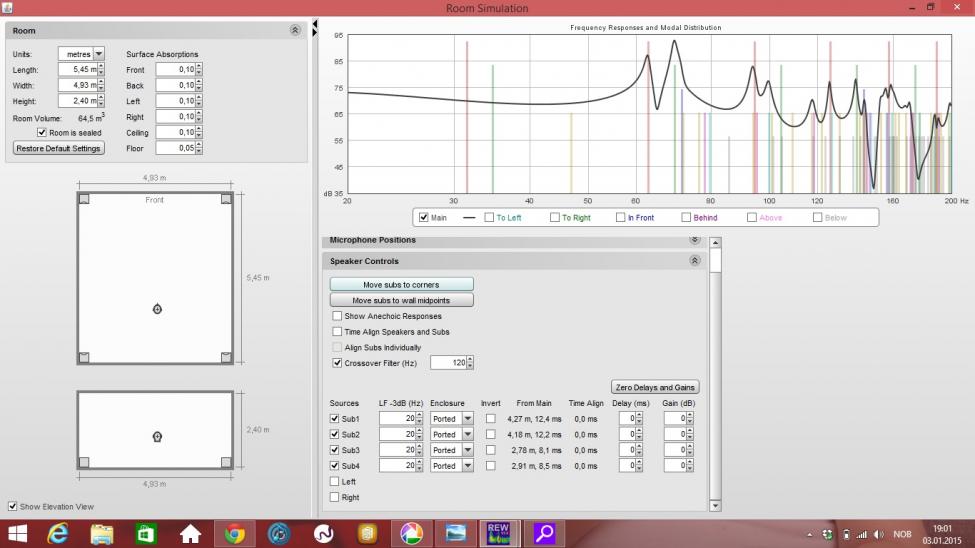Open the purple search app in taskbar

[544, 534]
